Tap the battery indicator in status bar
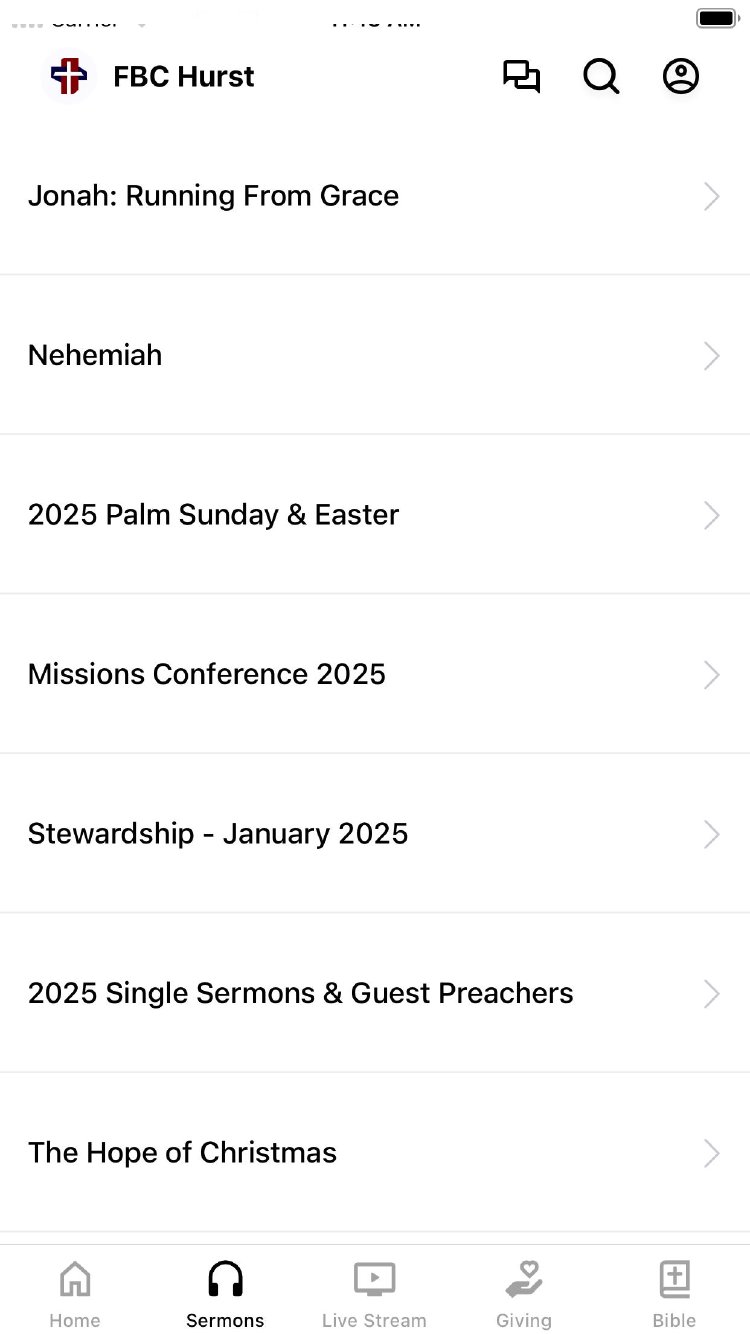The height and width of the screenshot is (1334, 750). point(717,18)
